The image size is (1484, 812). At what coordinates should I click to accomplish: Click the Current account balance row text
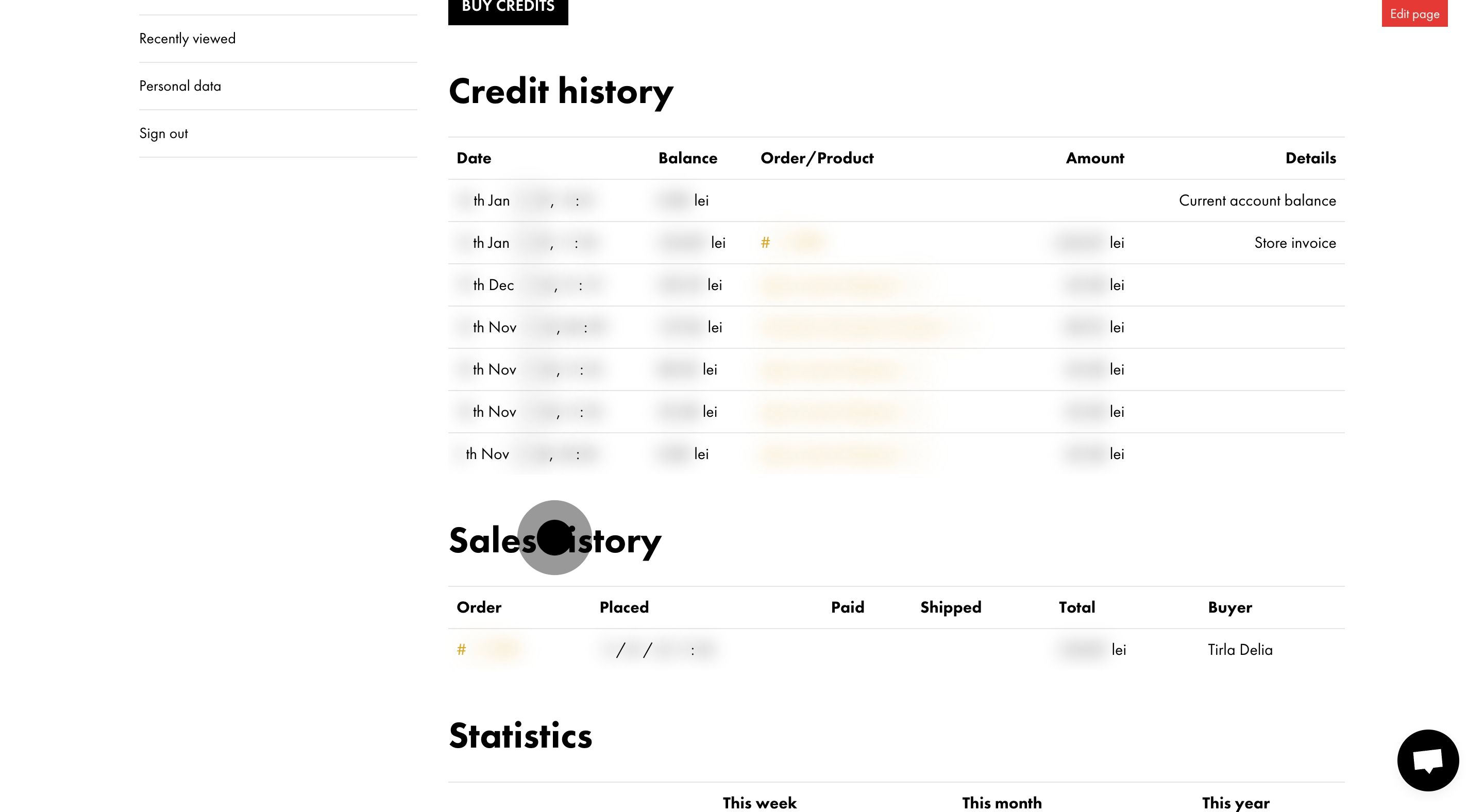[x=1256, y=200]
